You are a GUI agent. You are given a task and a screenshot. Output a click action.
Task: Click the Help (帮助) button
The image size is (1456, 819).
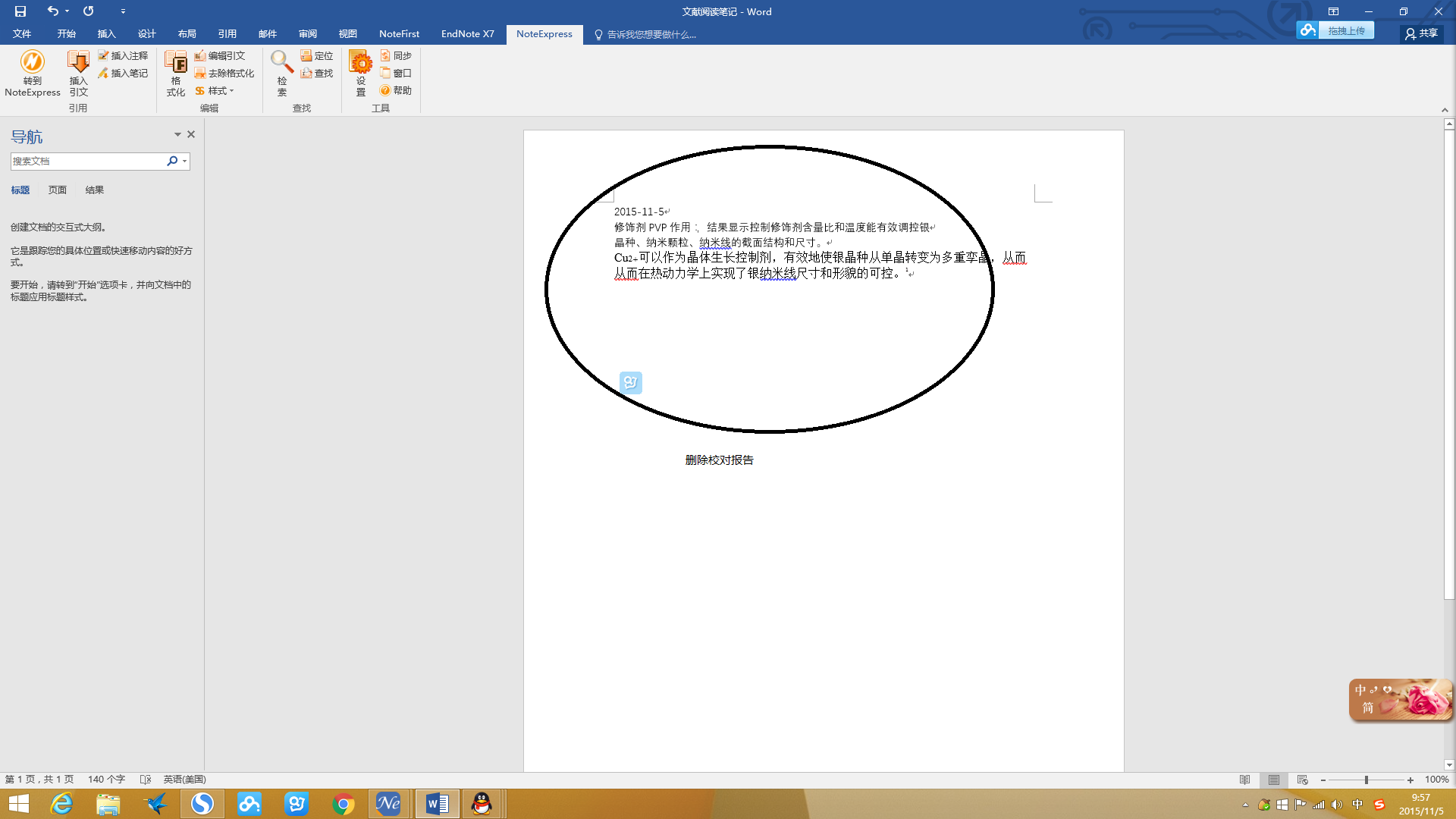point(396,90)
